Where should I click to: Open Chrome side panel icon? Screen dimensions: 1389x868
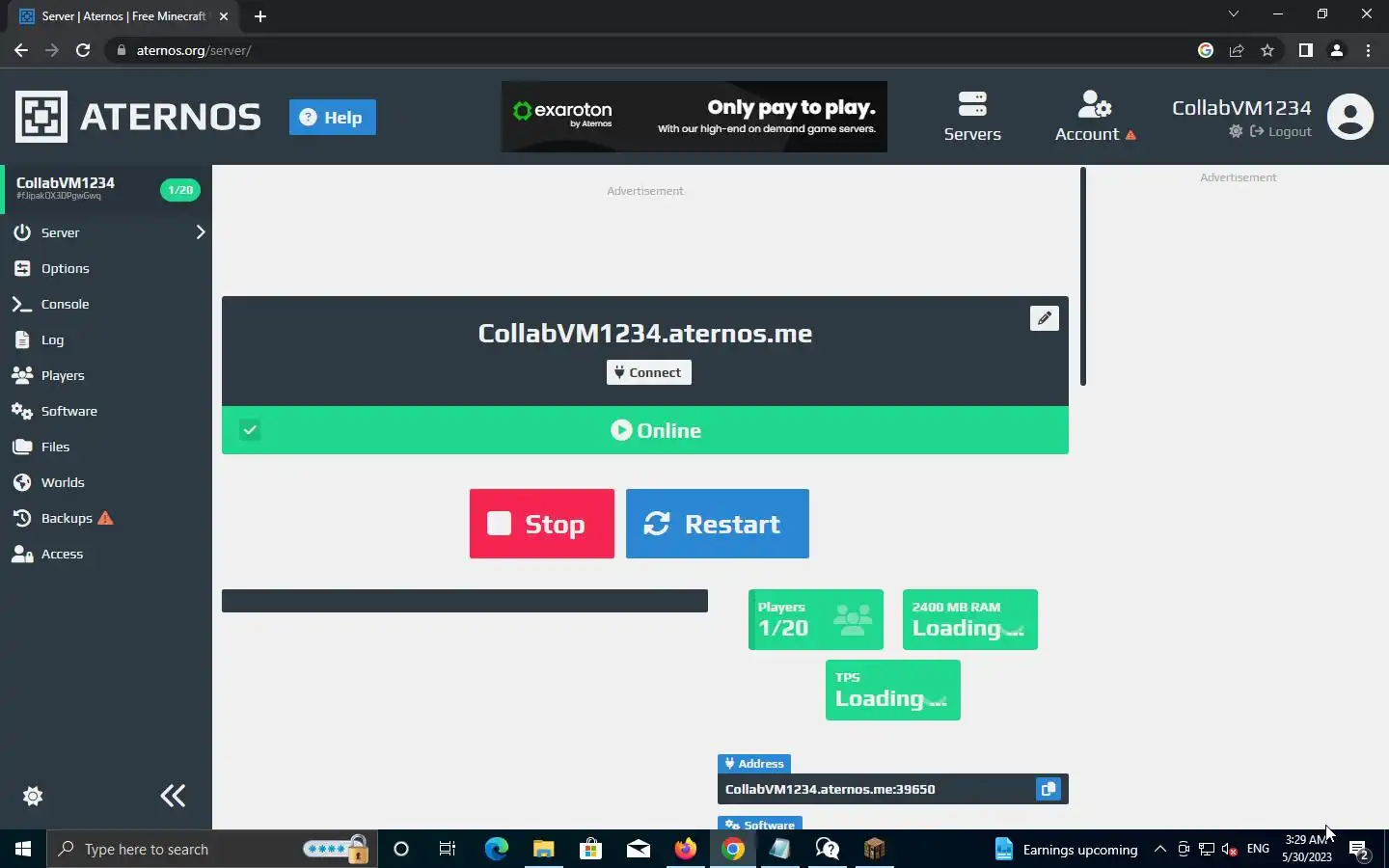[1305, 50]
